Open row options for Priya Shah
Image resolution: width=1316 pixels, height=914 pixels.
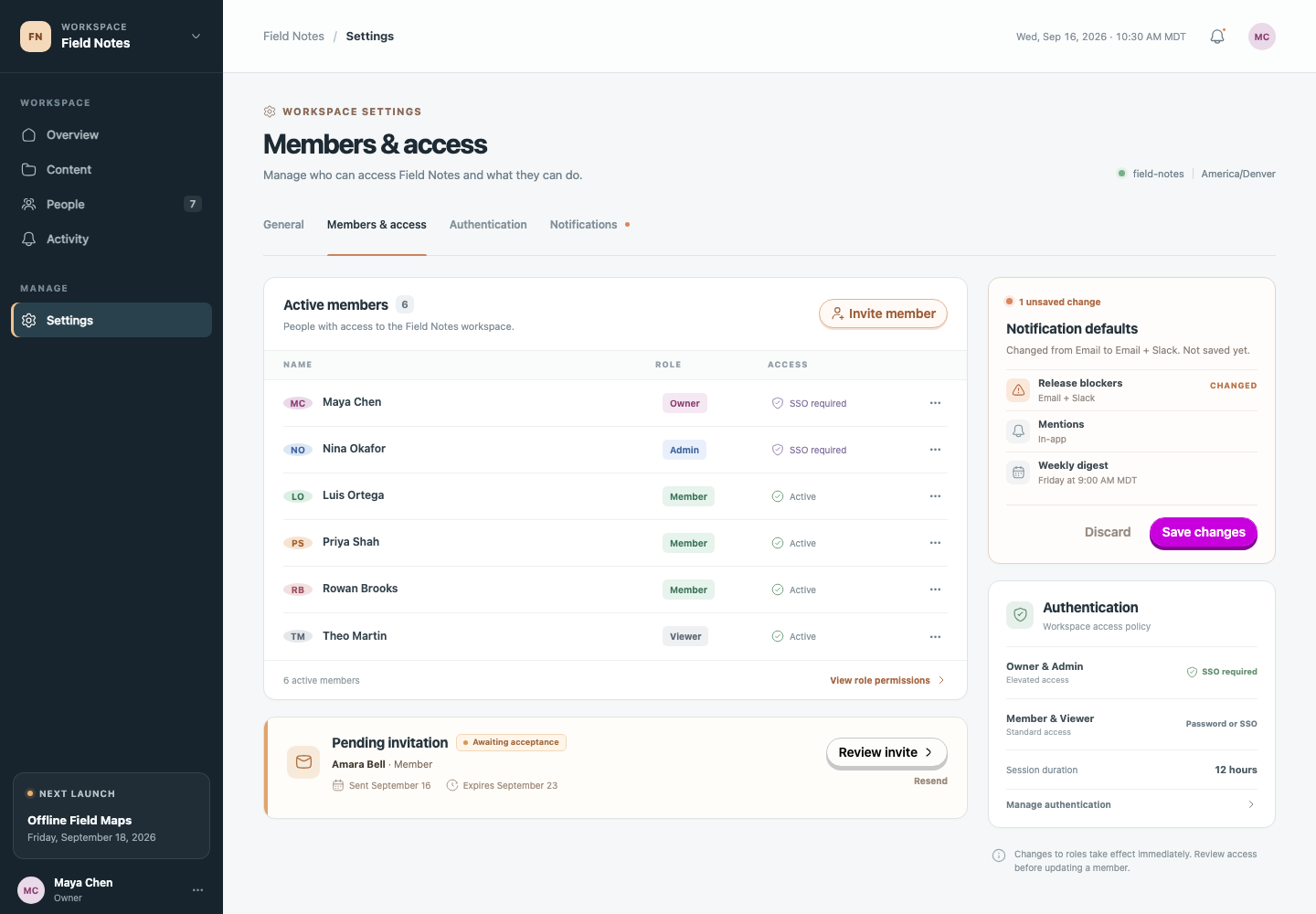click(935, 543)
